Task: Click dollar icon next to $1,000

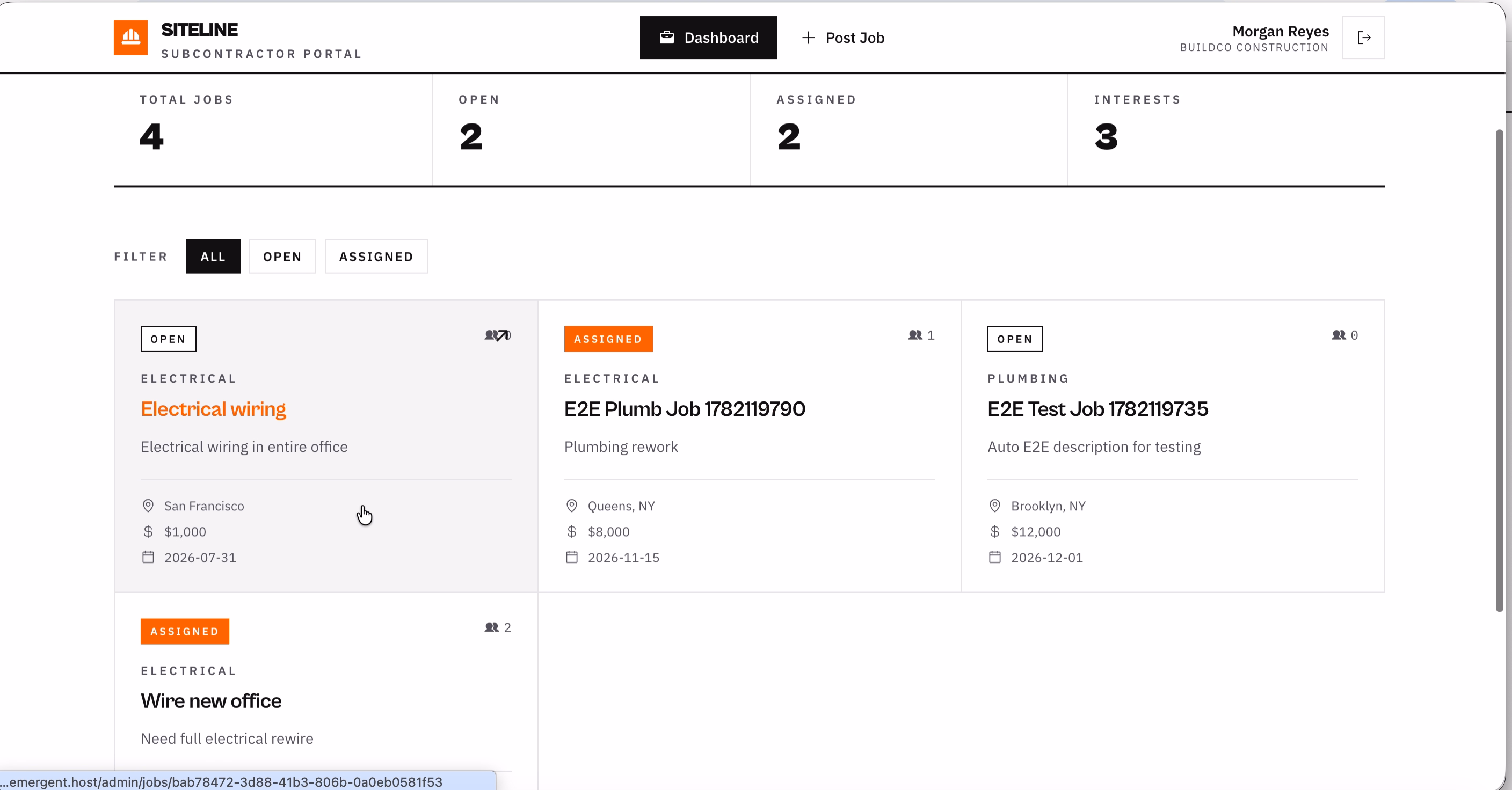Action: 148,531
